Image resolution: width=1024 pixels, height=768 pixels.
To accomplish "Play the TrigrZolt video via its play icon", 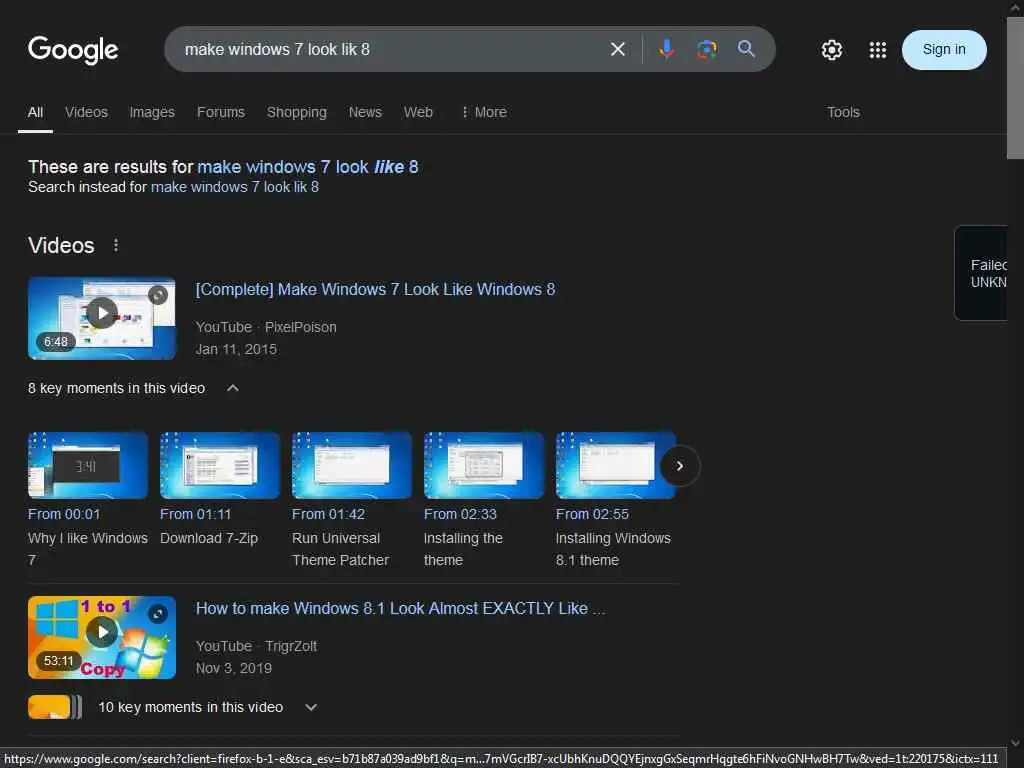I will point(102,632).
